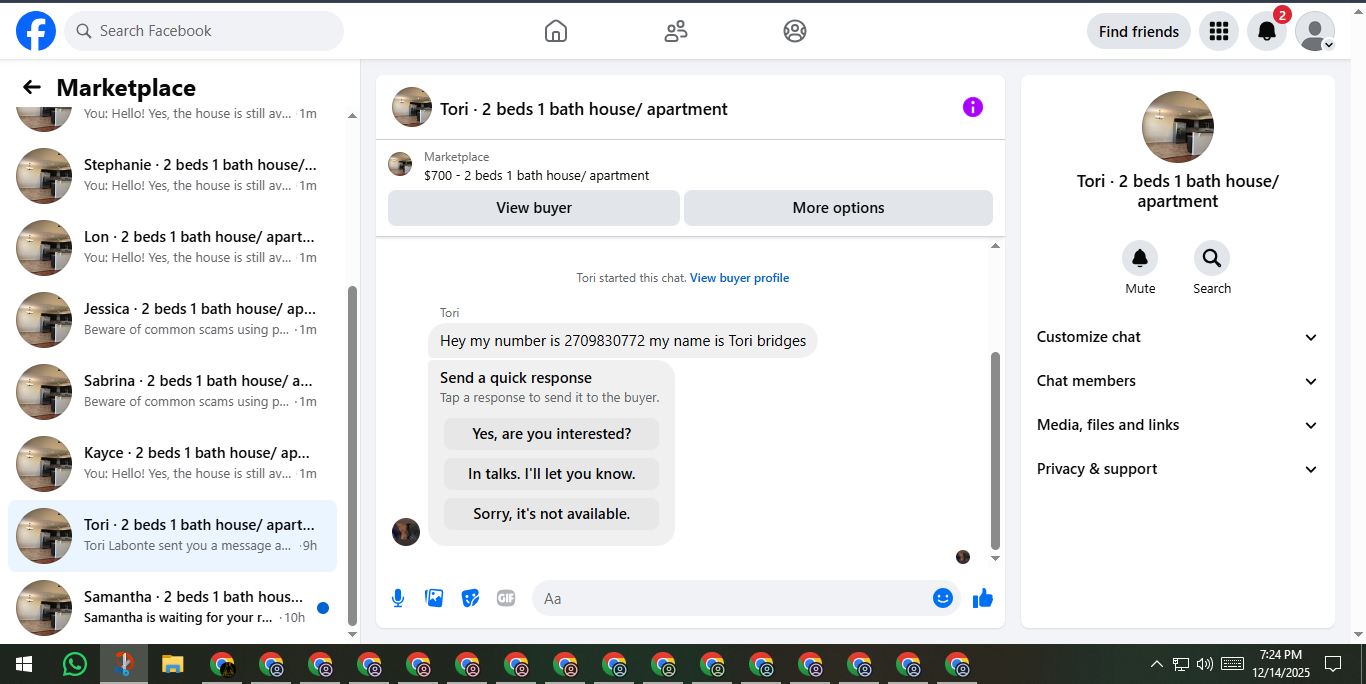The image size is (1366, 684).
Task: Choose a sticker from the sticker icon
Action: click(x=470, y=598)
